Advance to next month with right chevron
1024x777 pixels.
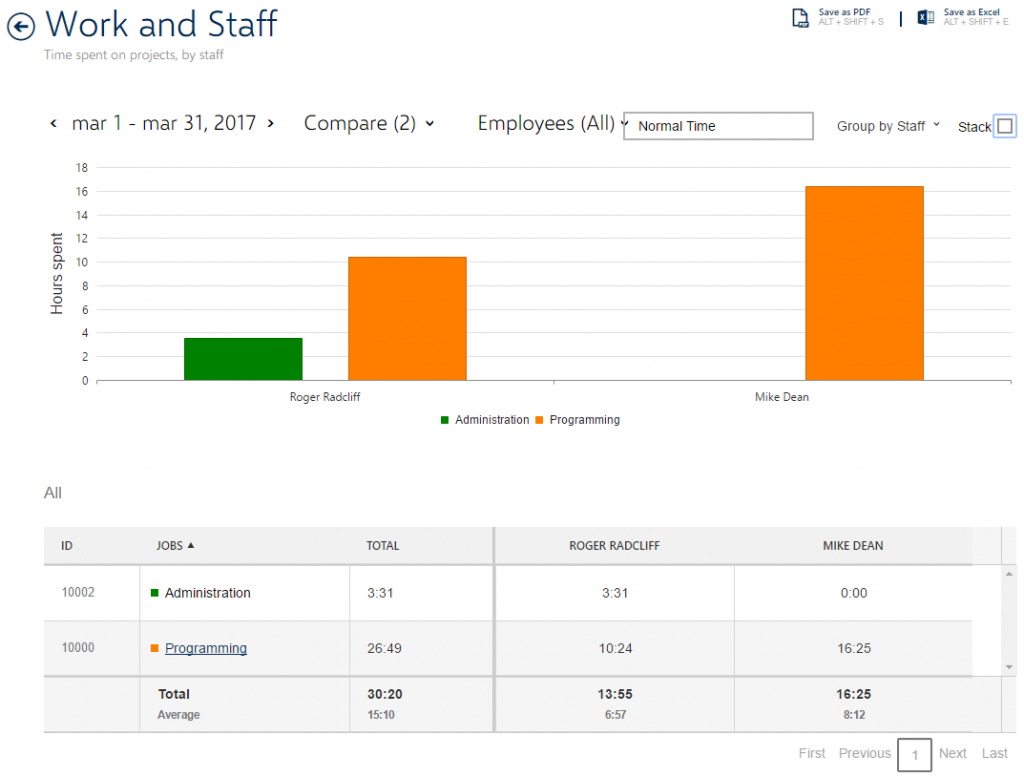click(x=270, y=123)
